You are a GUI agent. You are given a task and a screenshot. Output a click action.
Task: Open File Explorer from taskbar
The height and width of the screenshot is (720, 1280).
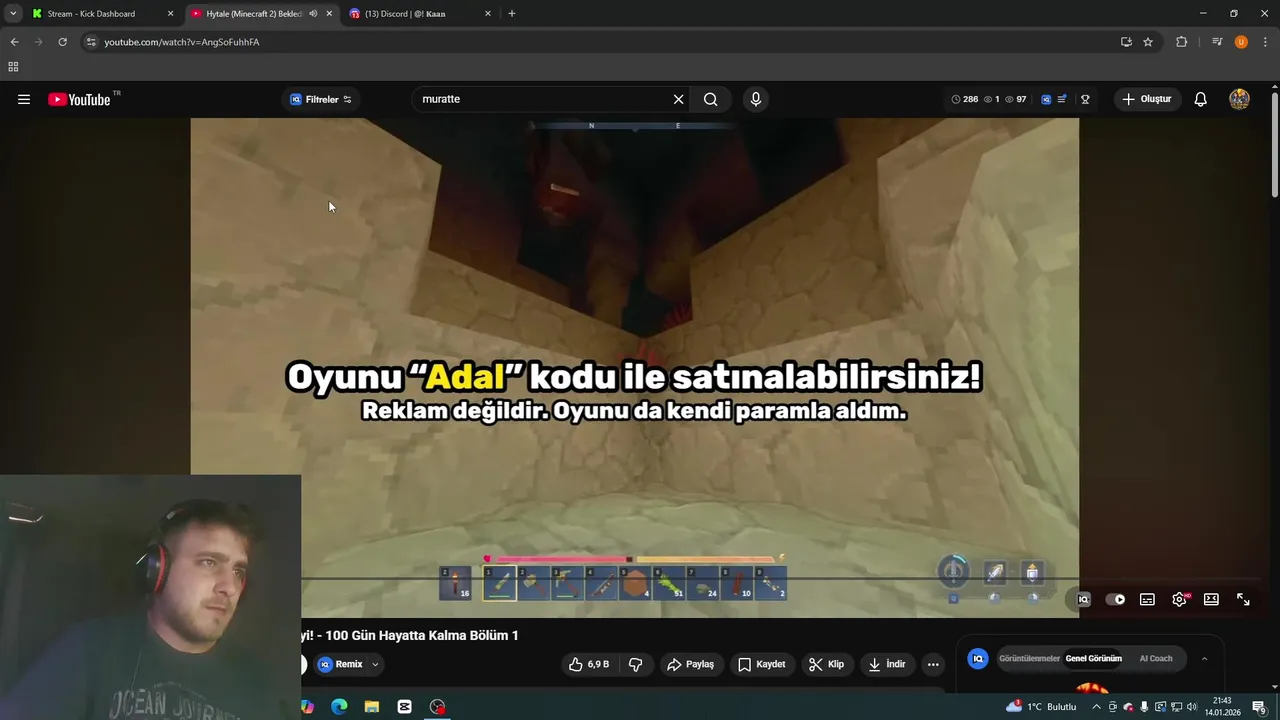[372, 706]
